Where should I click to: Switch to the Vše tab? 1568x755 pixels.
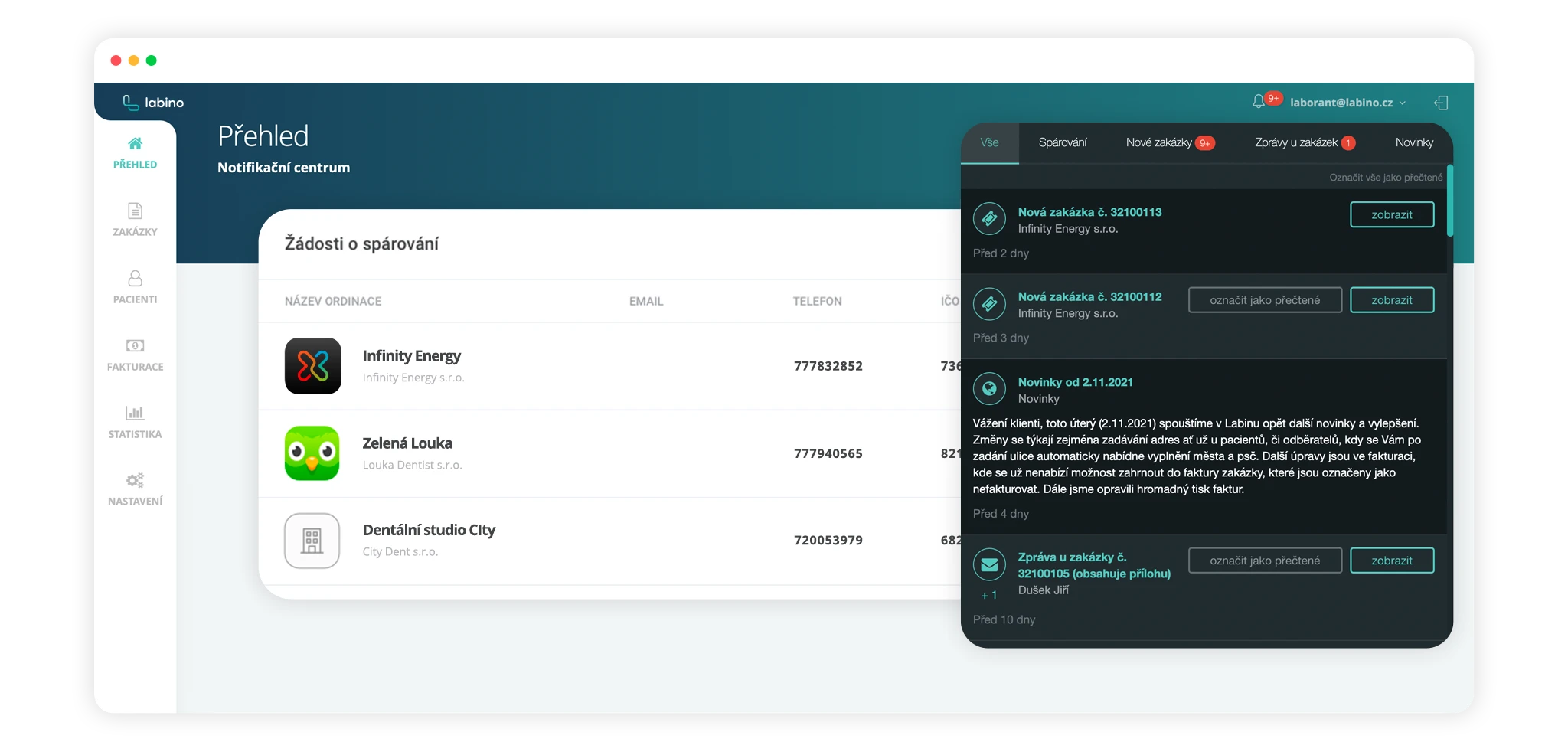[x=989, y=143]
